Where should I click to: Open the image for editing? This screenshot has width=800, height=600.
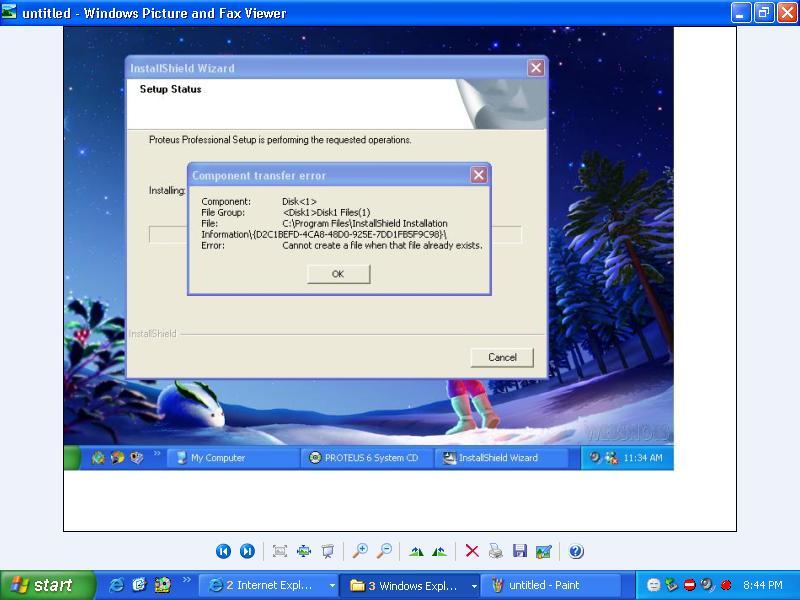coord(544,551)
